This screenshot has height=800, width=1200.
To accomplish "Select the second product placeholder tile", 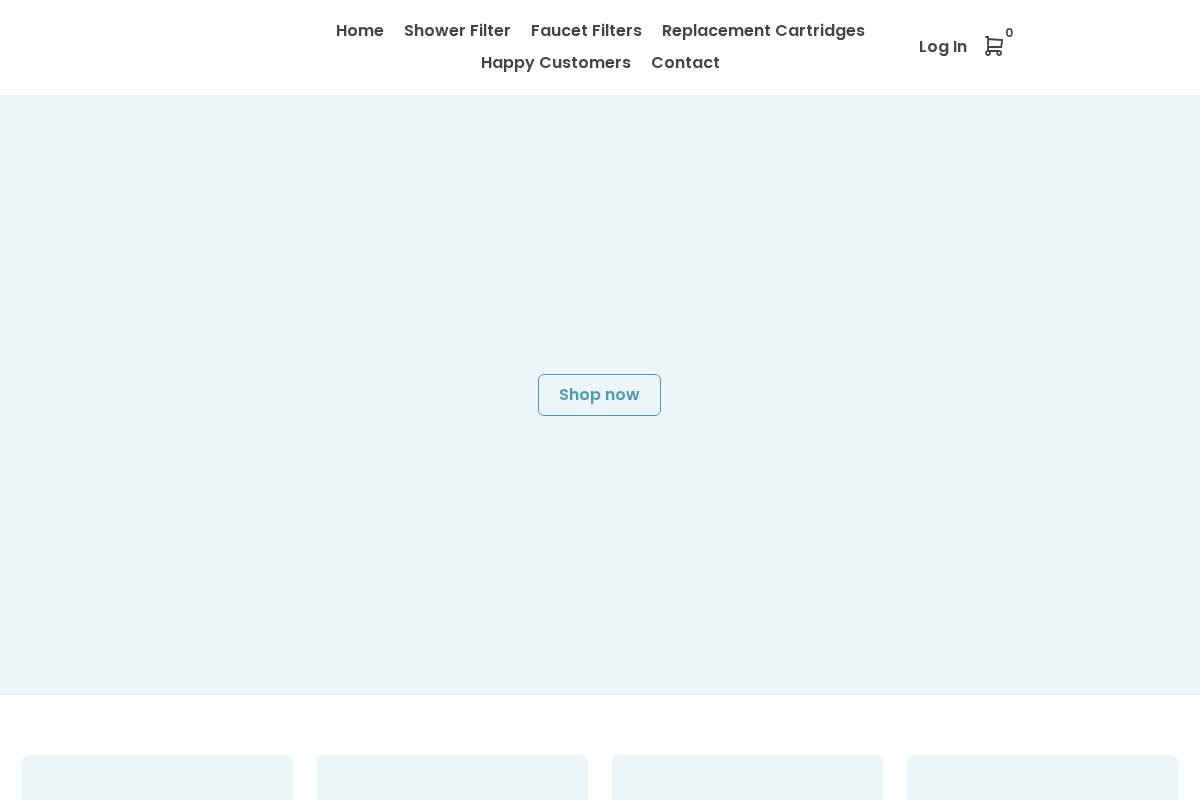I will [x=452, y=780].
